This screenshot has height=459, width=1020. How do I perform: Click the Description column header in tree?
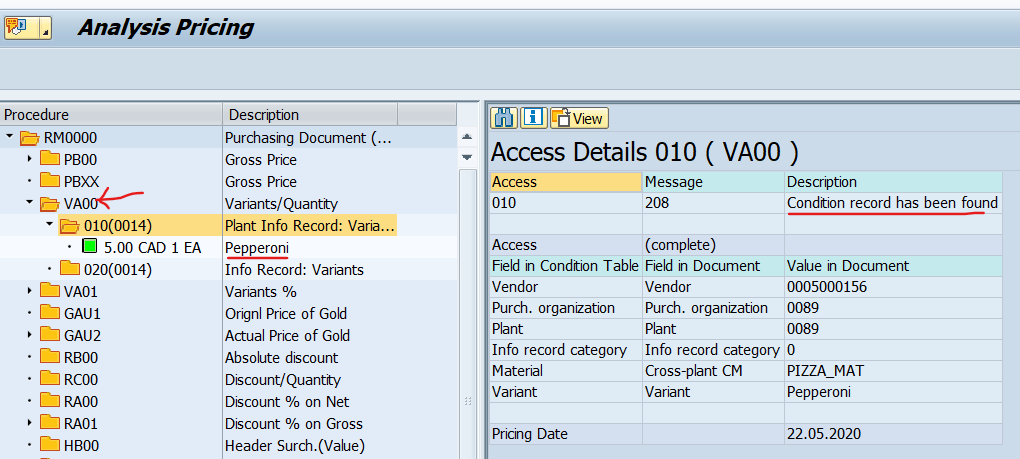click(x=310, y=115)
